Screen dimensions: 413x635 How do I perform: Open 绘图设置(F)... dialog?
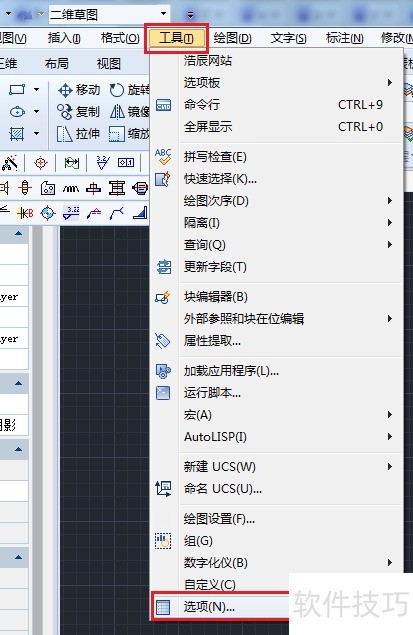pos(275,519)
